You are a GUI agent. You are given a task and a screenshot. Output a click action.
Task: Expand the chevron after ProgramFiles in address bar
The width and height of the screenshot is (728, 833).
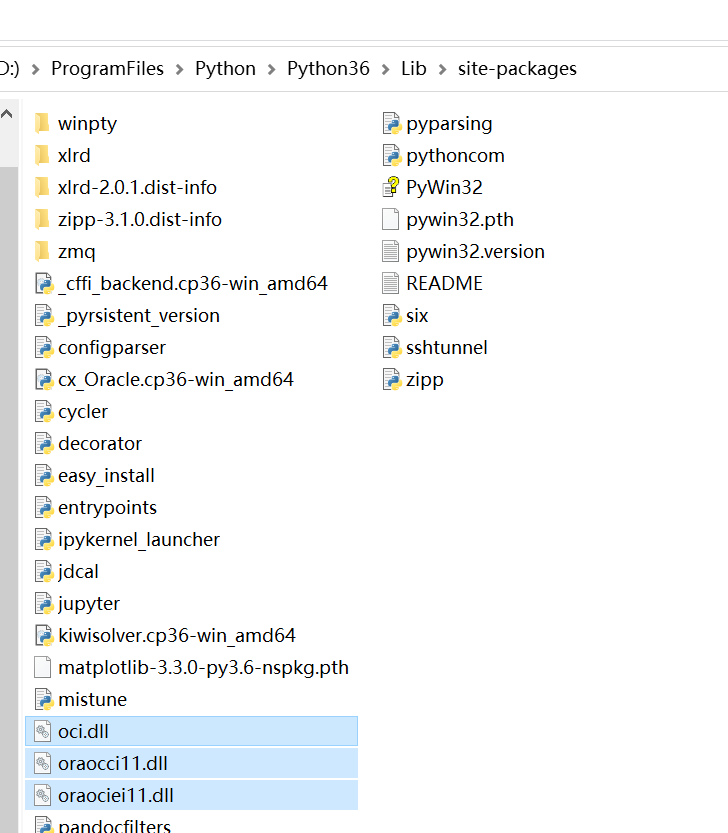pos(180,69)
